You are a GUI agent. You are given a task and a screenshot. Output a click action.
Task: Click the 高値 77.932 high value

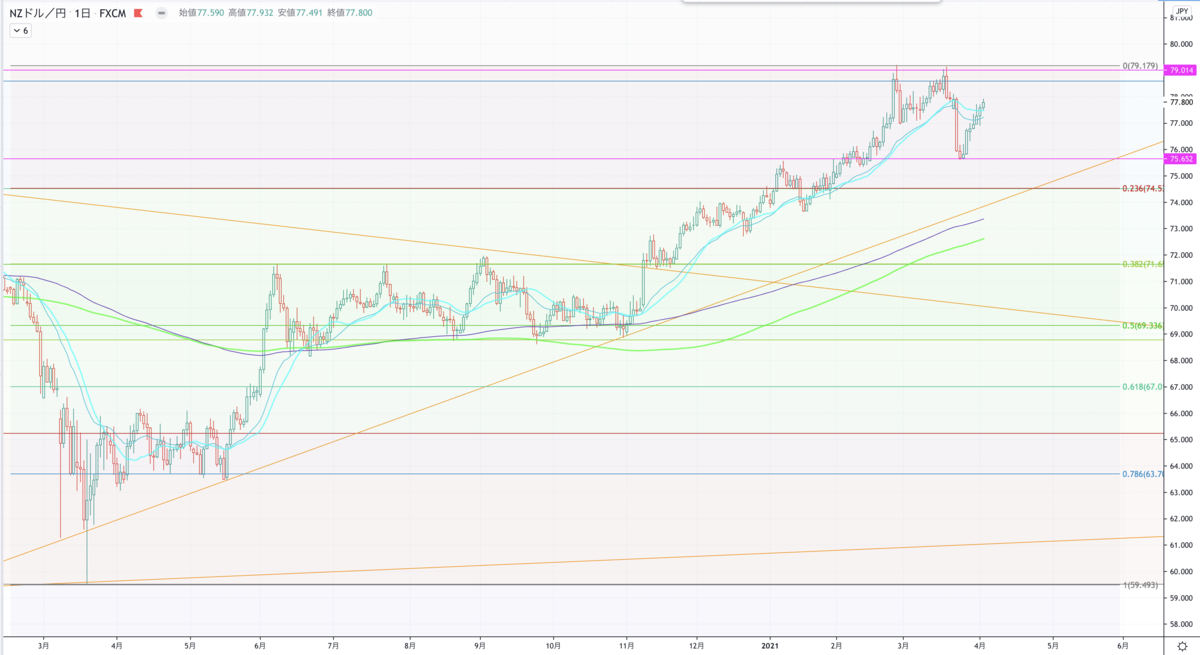[x=260, y=13]
